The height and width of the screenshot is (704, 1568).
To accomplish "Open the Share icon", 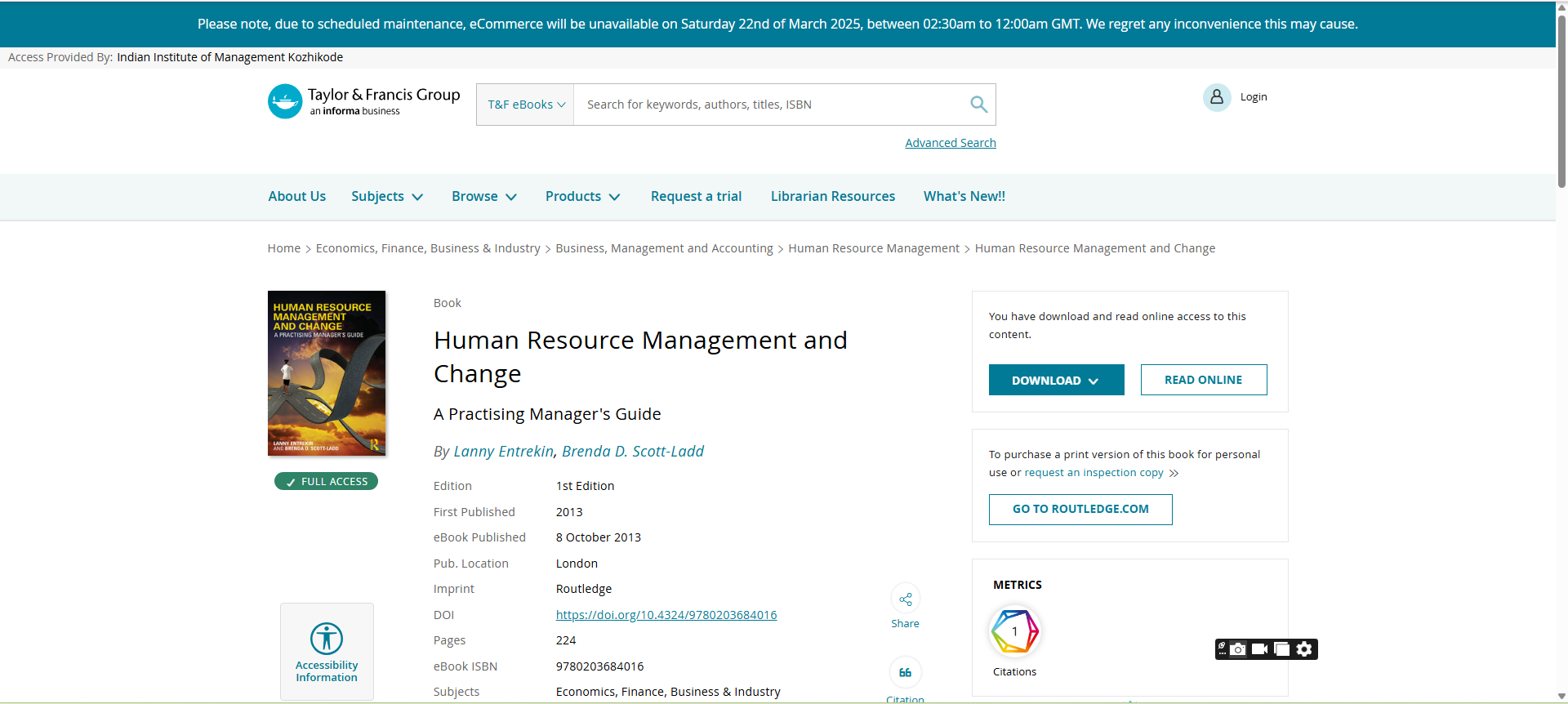I will pyautogui.click(x=905, y=600).
